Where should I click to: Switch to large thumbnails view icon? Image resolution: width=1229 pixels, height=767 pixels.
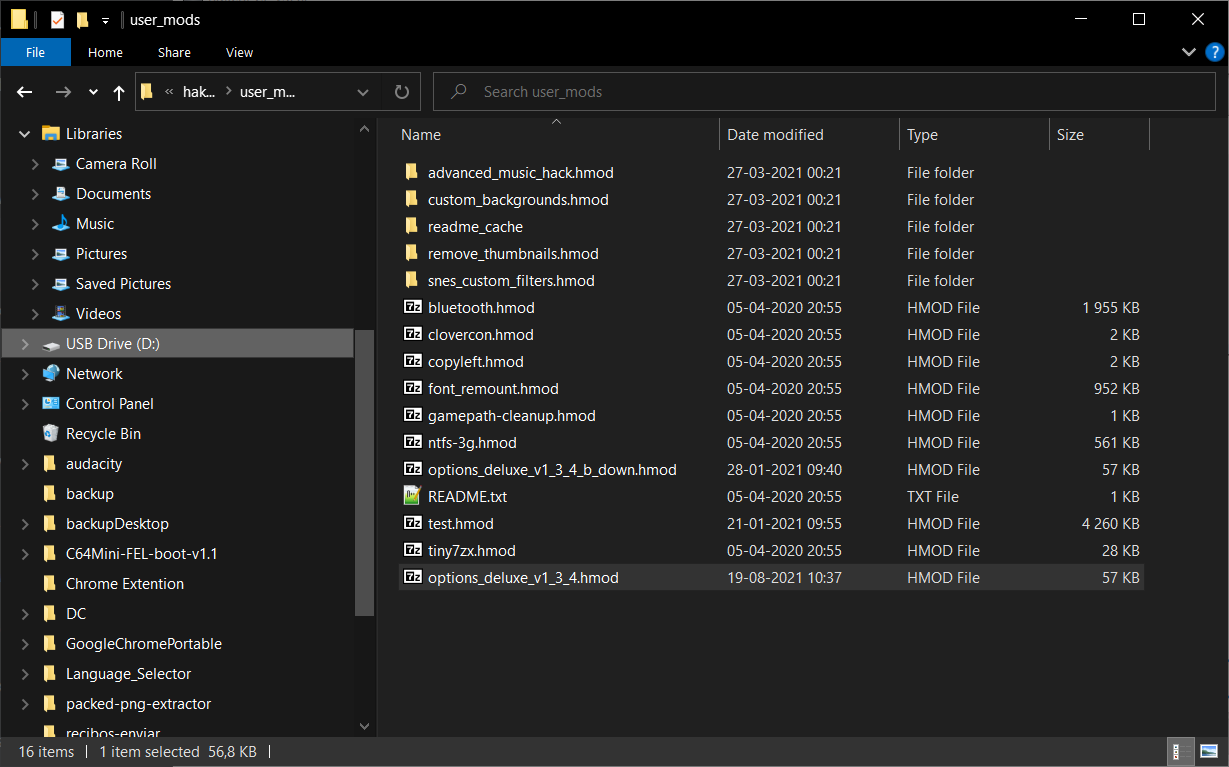[1208, 751]
